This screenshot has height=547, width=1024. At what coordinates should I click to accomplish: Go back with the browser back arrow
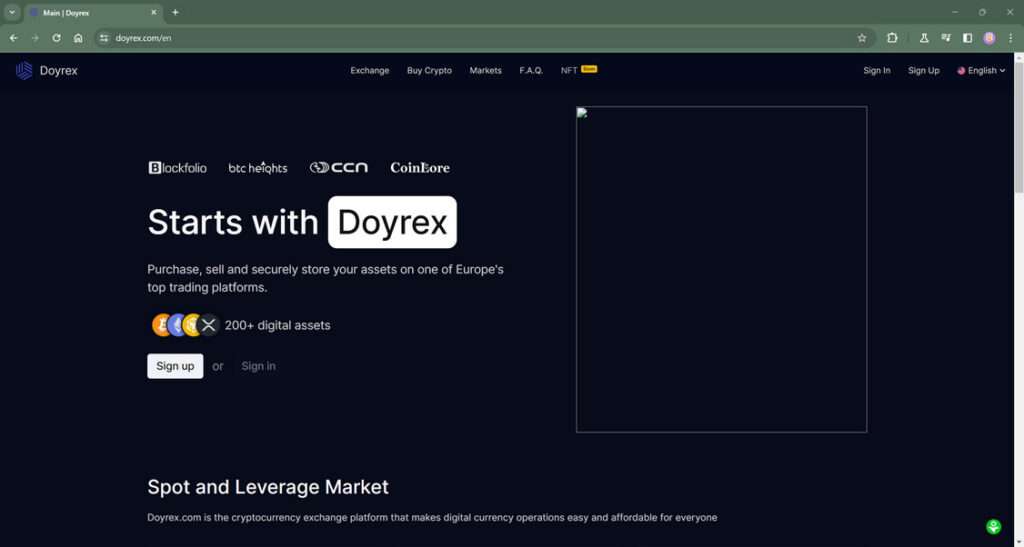coord(14,38)
